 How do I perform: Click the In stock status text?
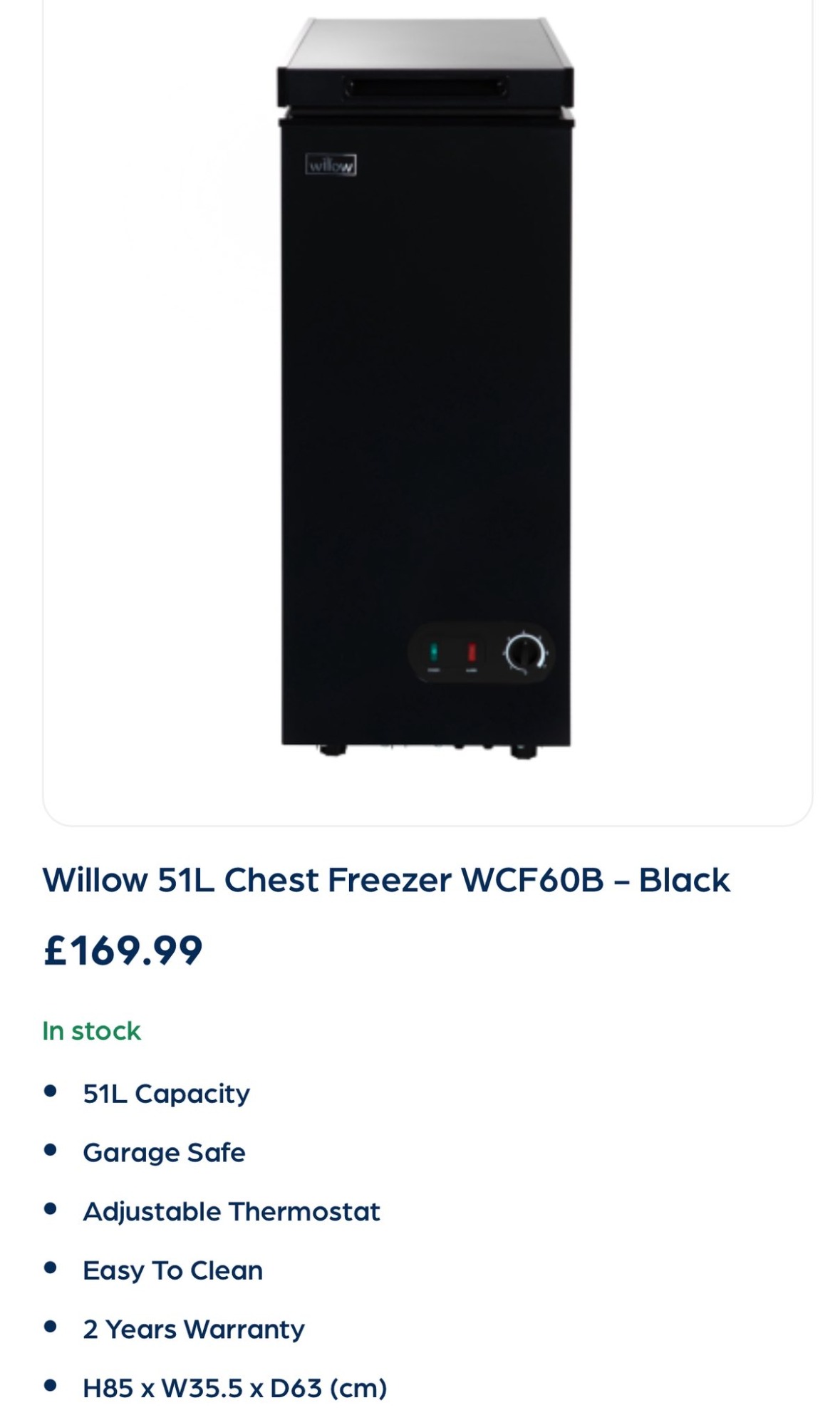pyautogui.click(x=91, y=1031)
